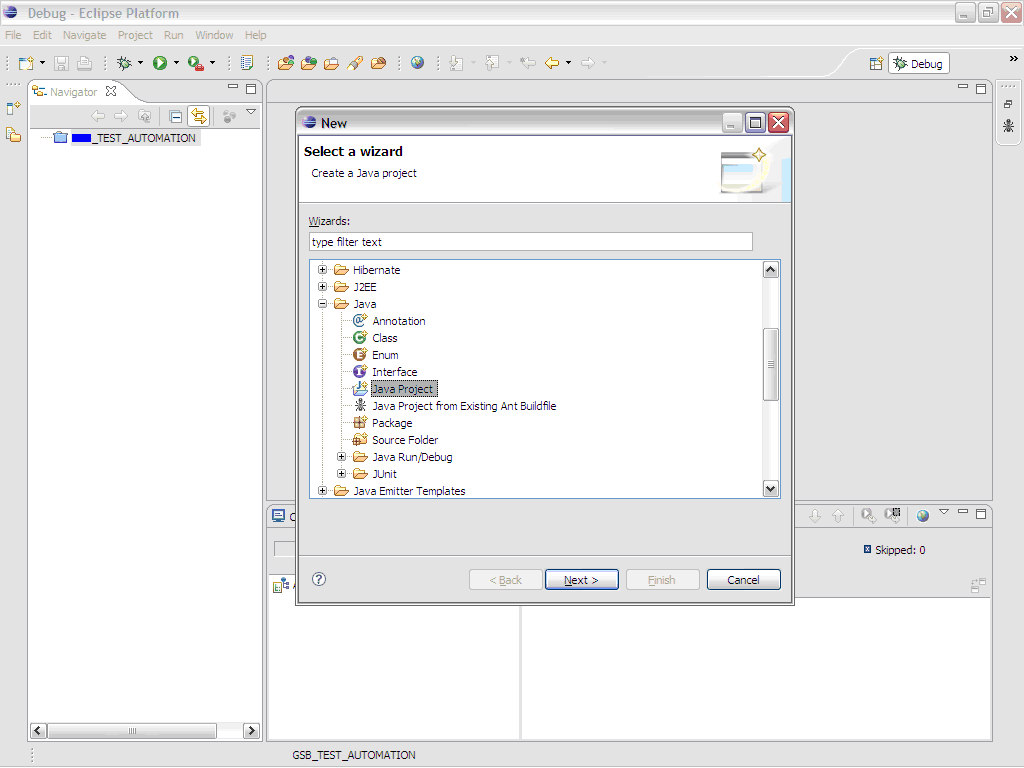Click the External Tools run icon
The height and width of the screenshot is (768, 1024).
click(195, 63)
